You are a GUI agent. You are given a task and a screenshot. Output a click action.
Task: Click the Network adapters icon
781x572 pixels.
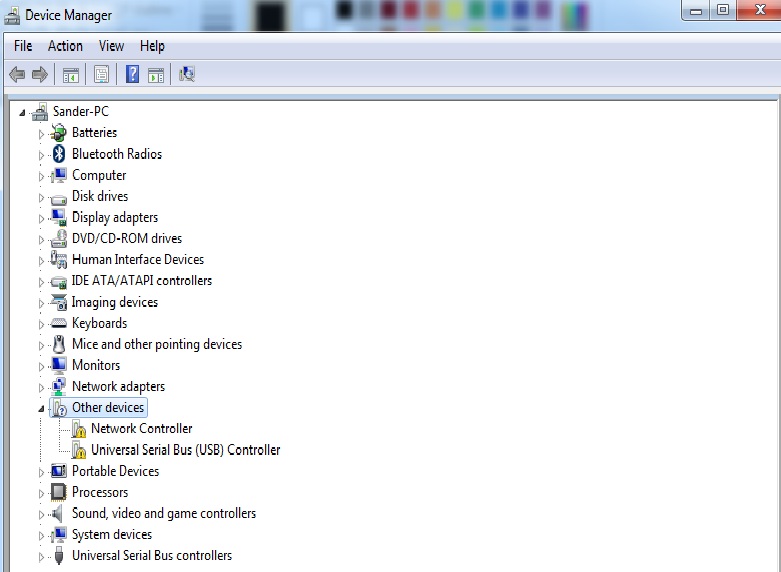pos(59,387)
